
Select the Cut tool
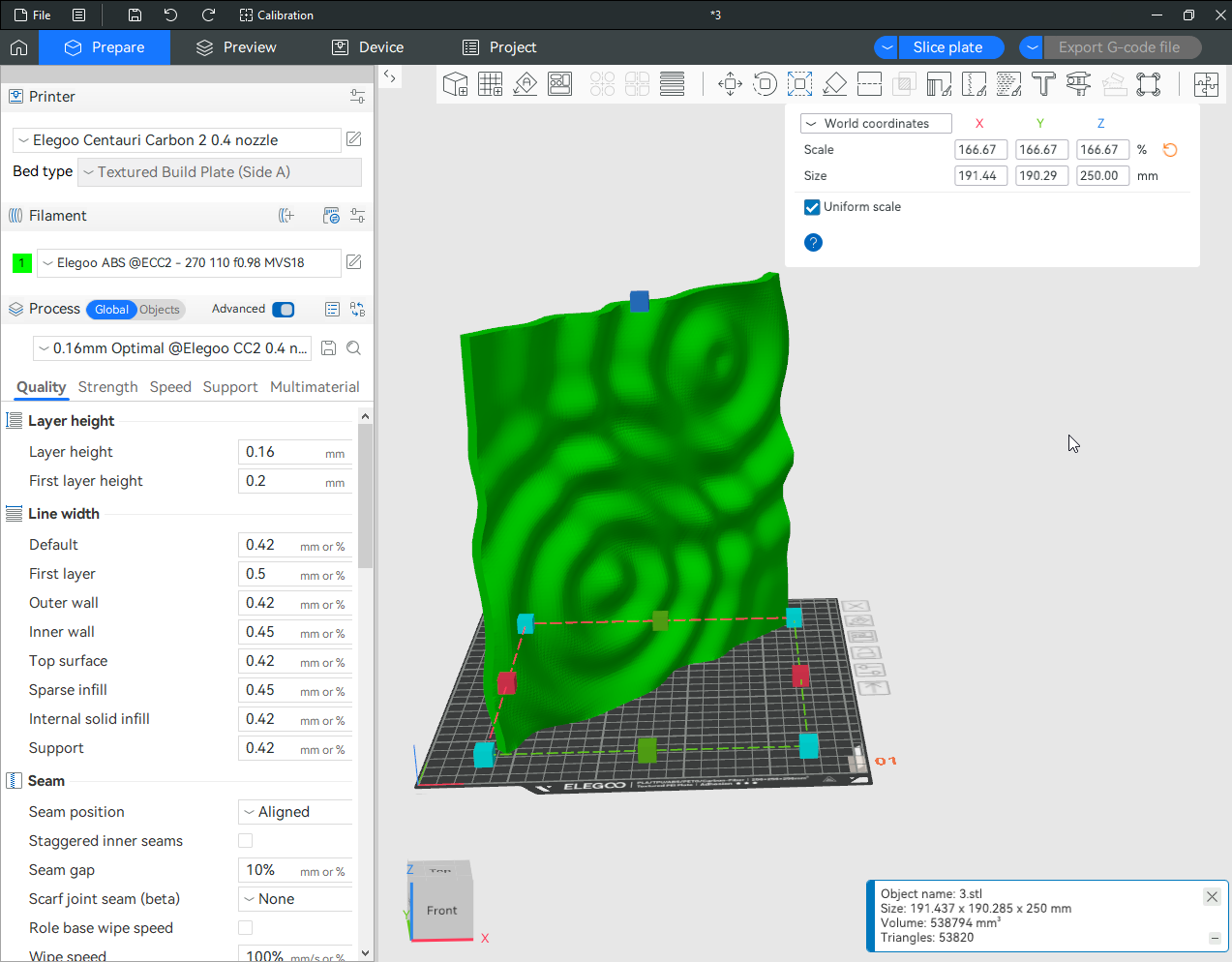(x=870, y=84)
